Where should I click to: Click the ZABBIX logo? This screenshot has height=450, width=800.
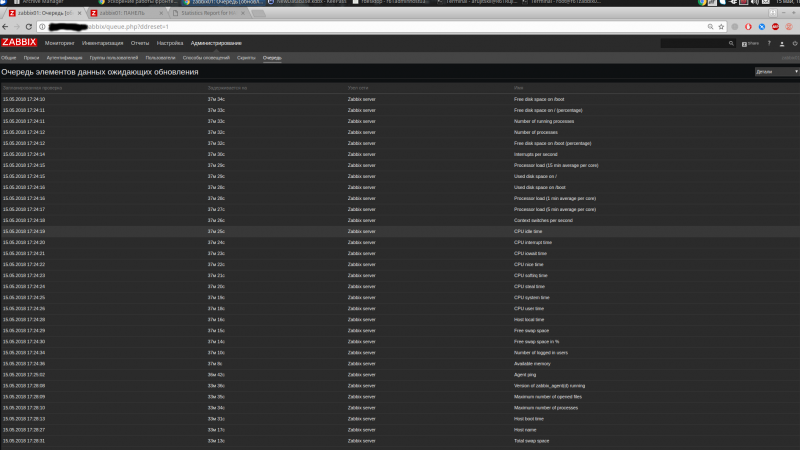[x=19, y=42]
